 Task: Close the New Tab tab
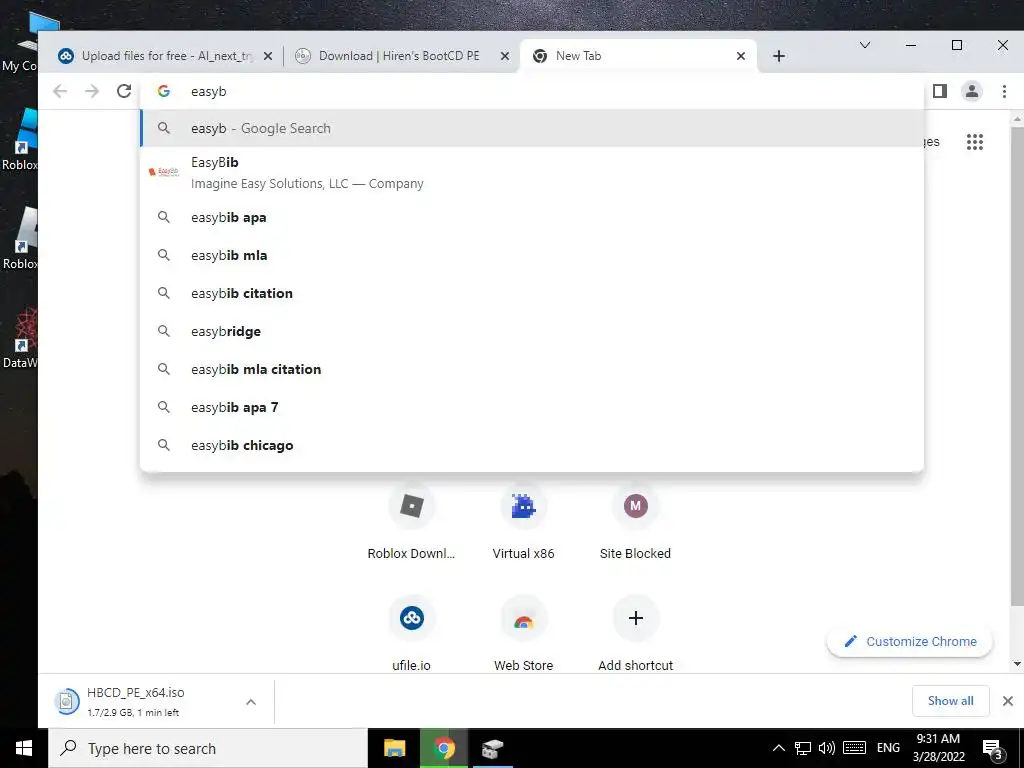tap(741, 56)
